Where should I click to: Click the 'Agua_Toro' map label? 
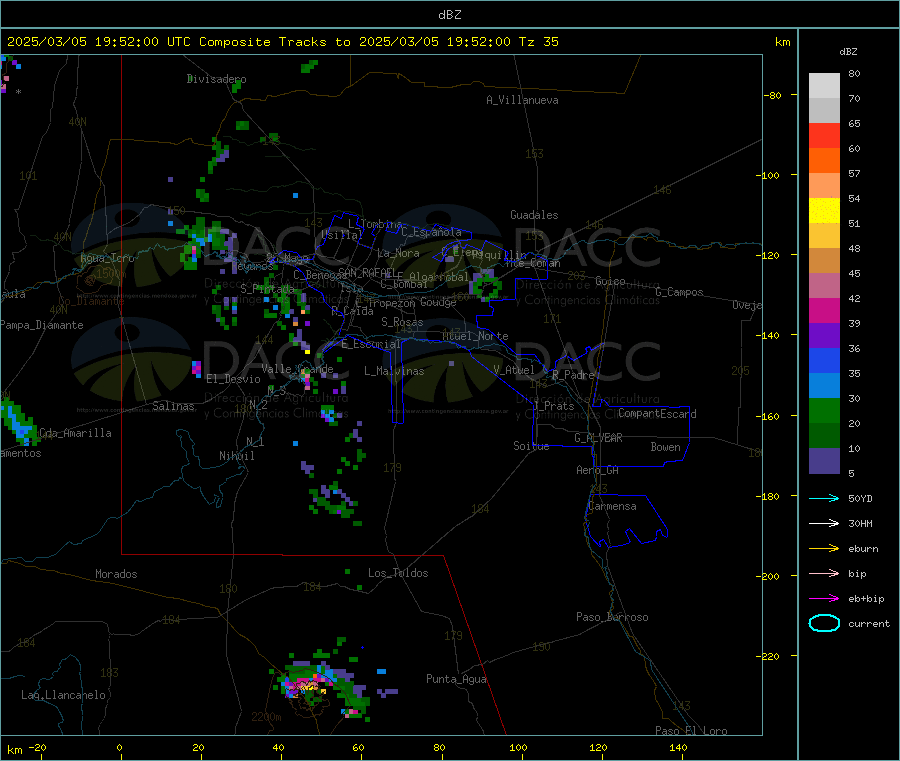click(x=107, y=258)
